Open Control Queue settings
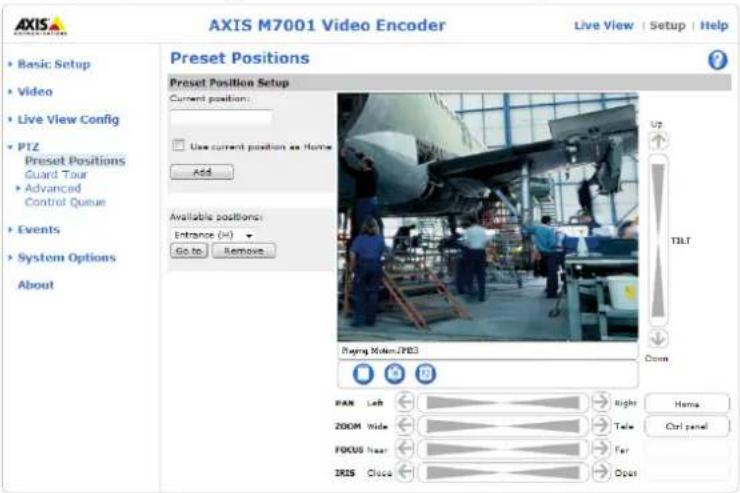This screenshot has height=493, width=740. point(65,202)
